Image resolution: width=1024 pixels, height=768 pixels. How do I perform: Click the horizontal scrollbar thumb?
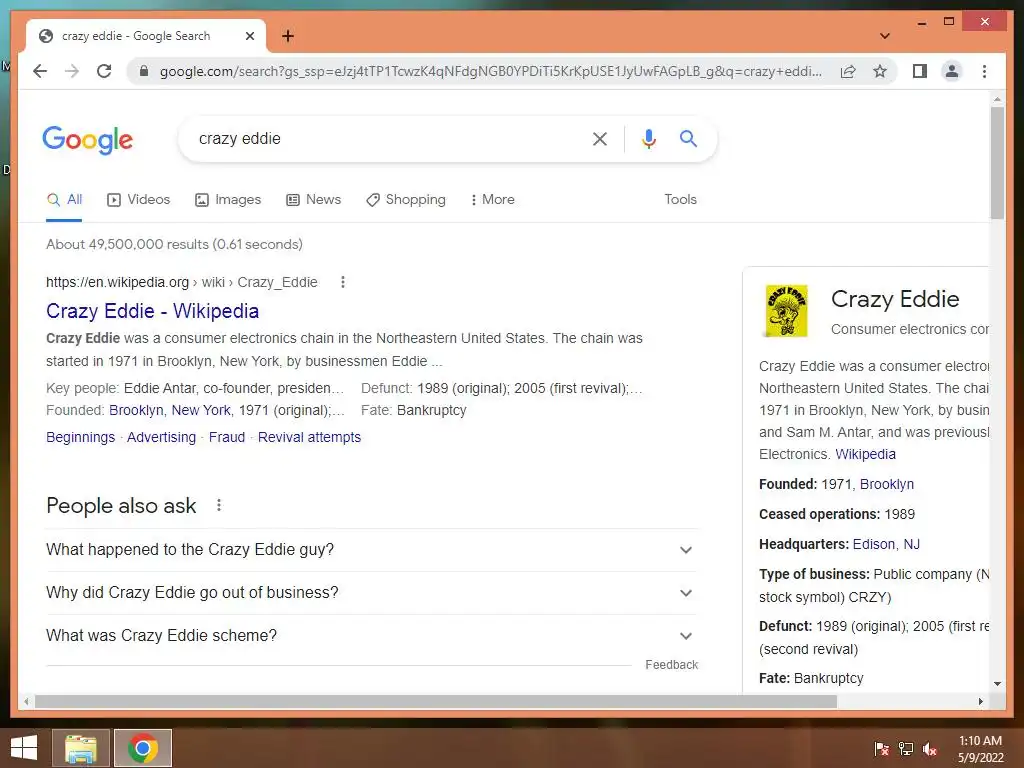pos(436,701)
